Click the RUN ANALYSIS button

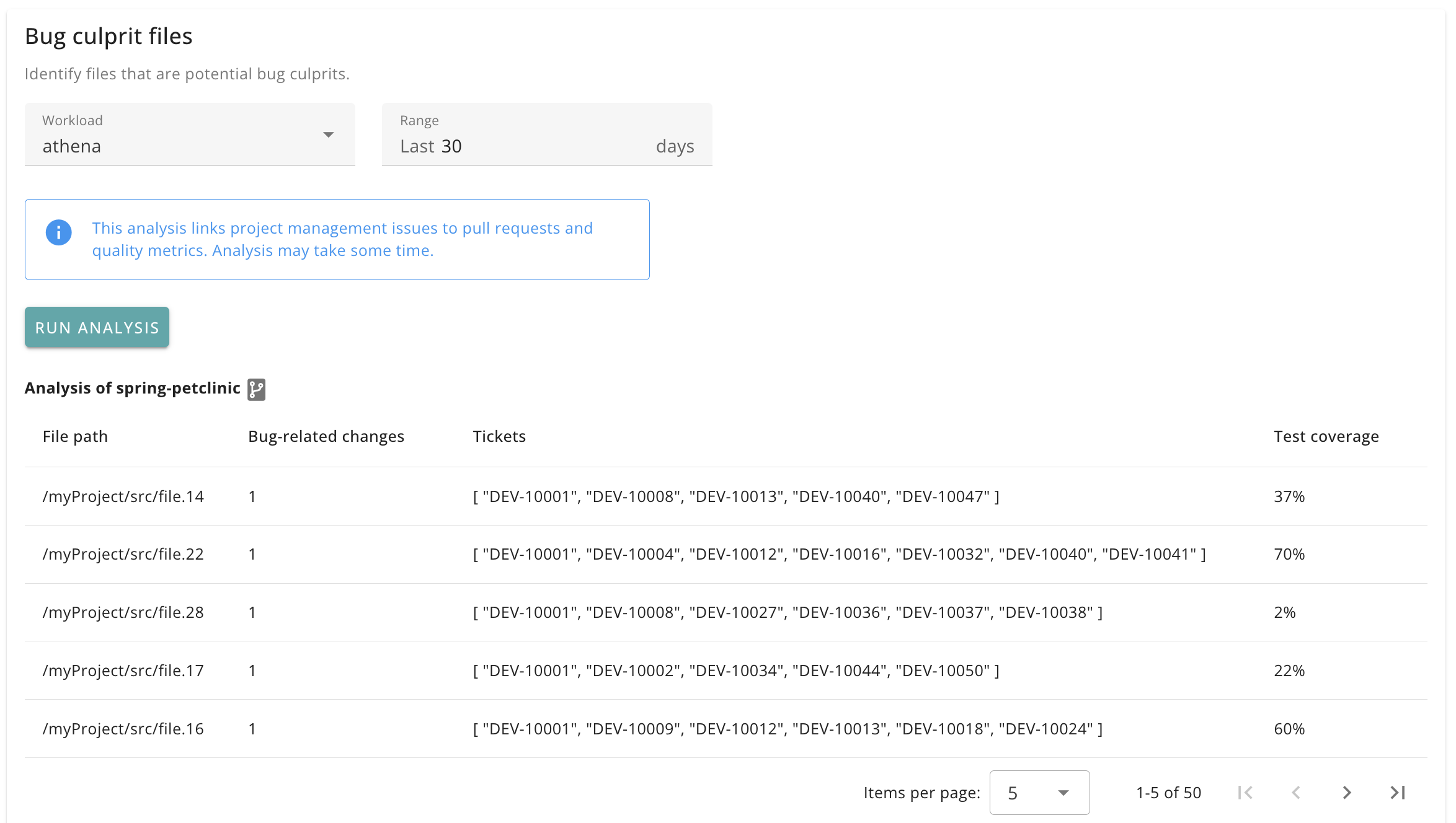(97, 327)
